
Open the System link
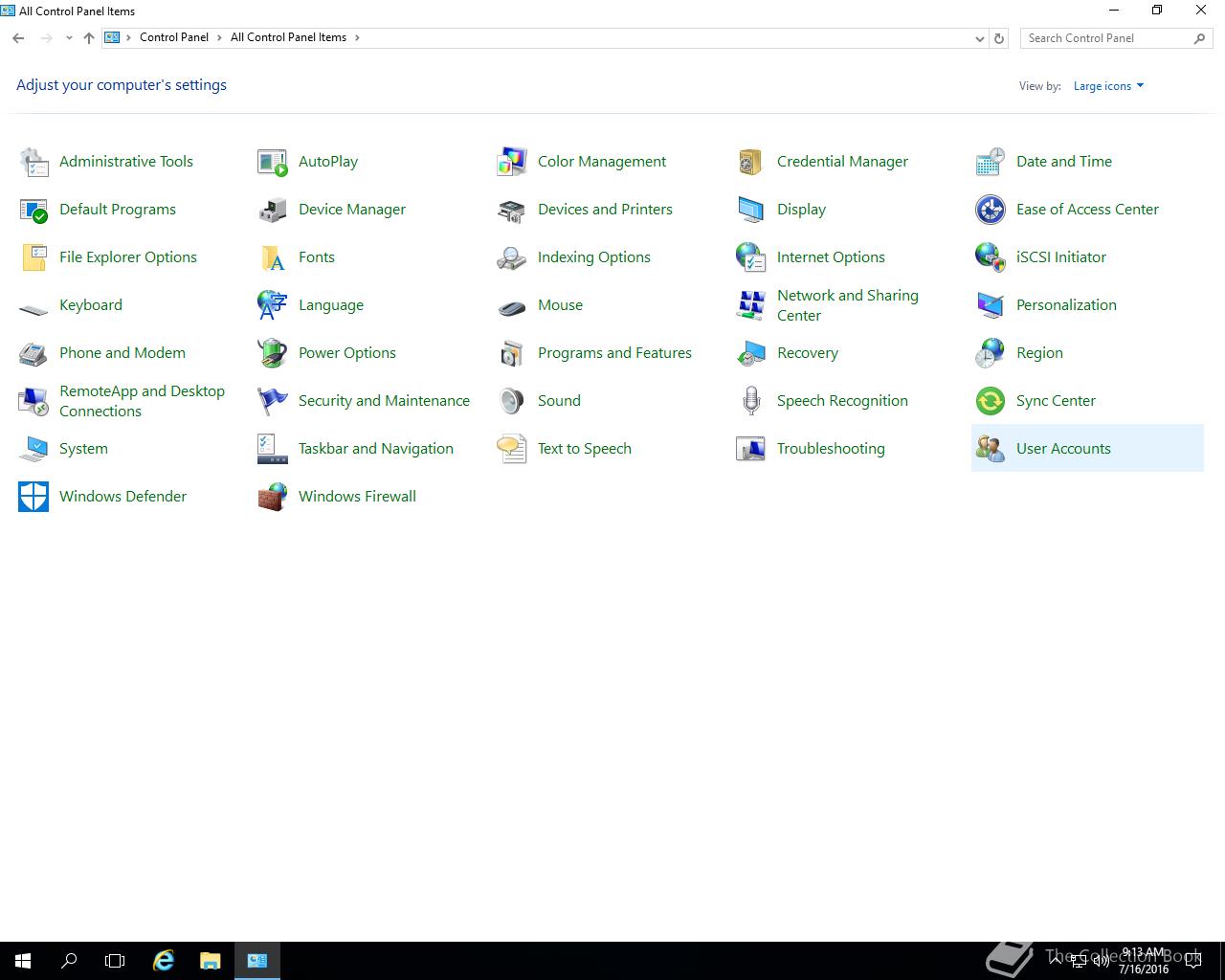[x=83, y=449]
